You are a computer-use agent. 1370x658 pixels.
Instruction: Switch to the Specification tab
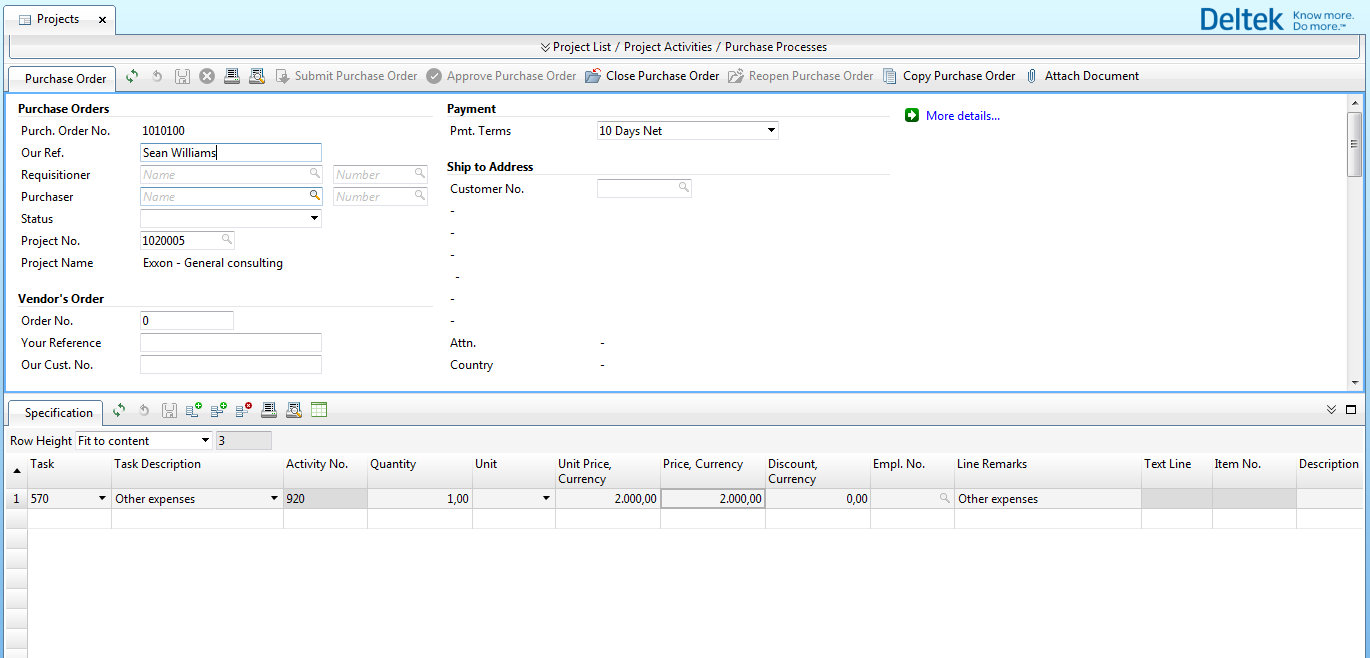tap(58, 412)
